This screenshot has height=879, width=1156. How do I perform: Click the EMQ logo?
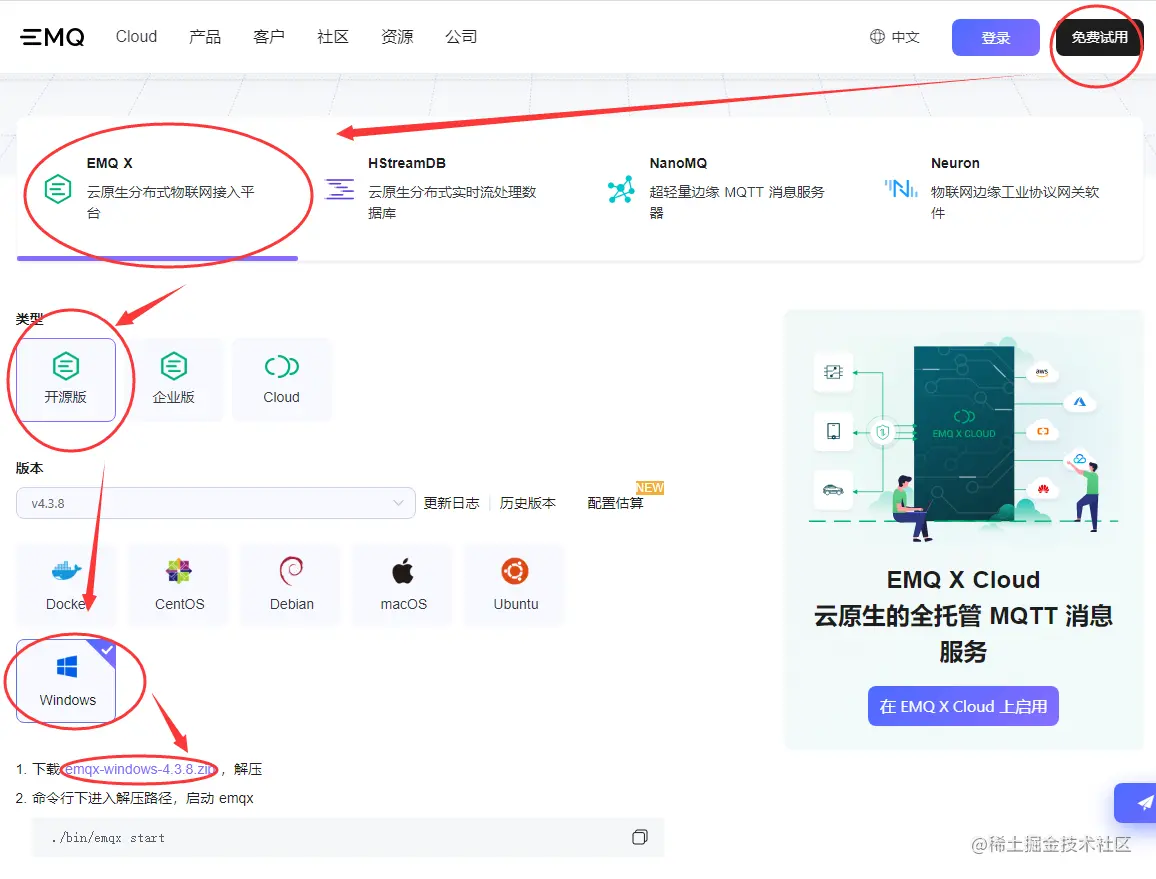tap(52, 37)
